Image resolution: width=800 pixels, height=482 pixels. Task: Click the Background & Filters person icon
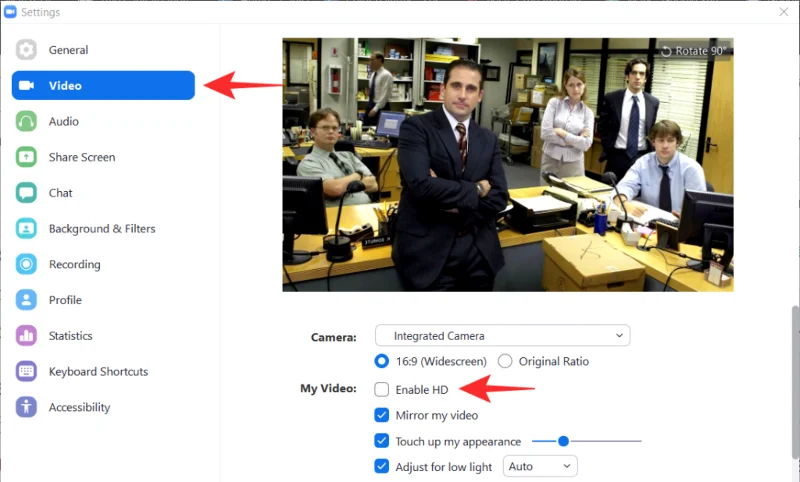(x=26, y=229)
